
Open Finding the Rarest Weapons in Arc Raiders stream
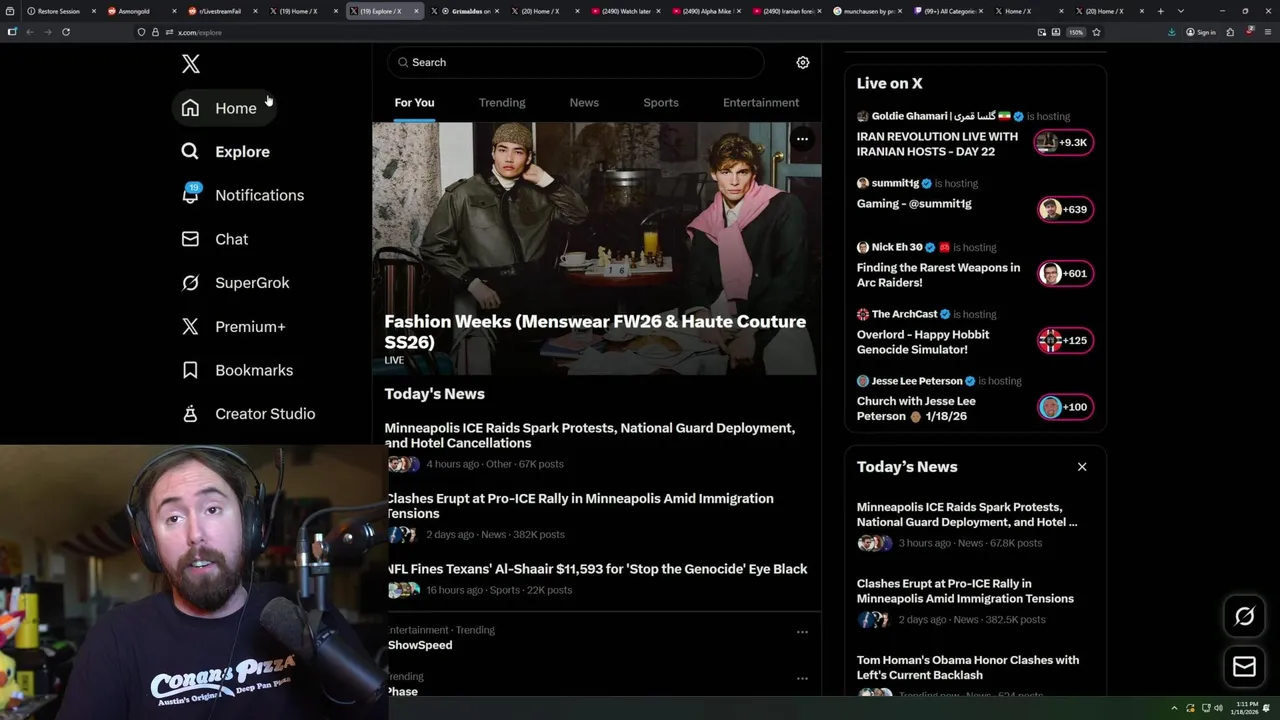coord(938,275)
